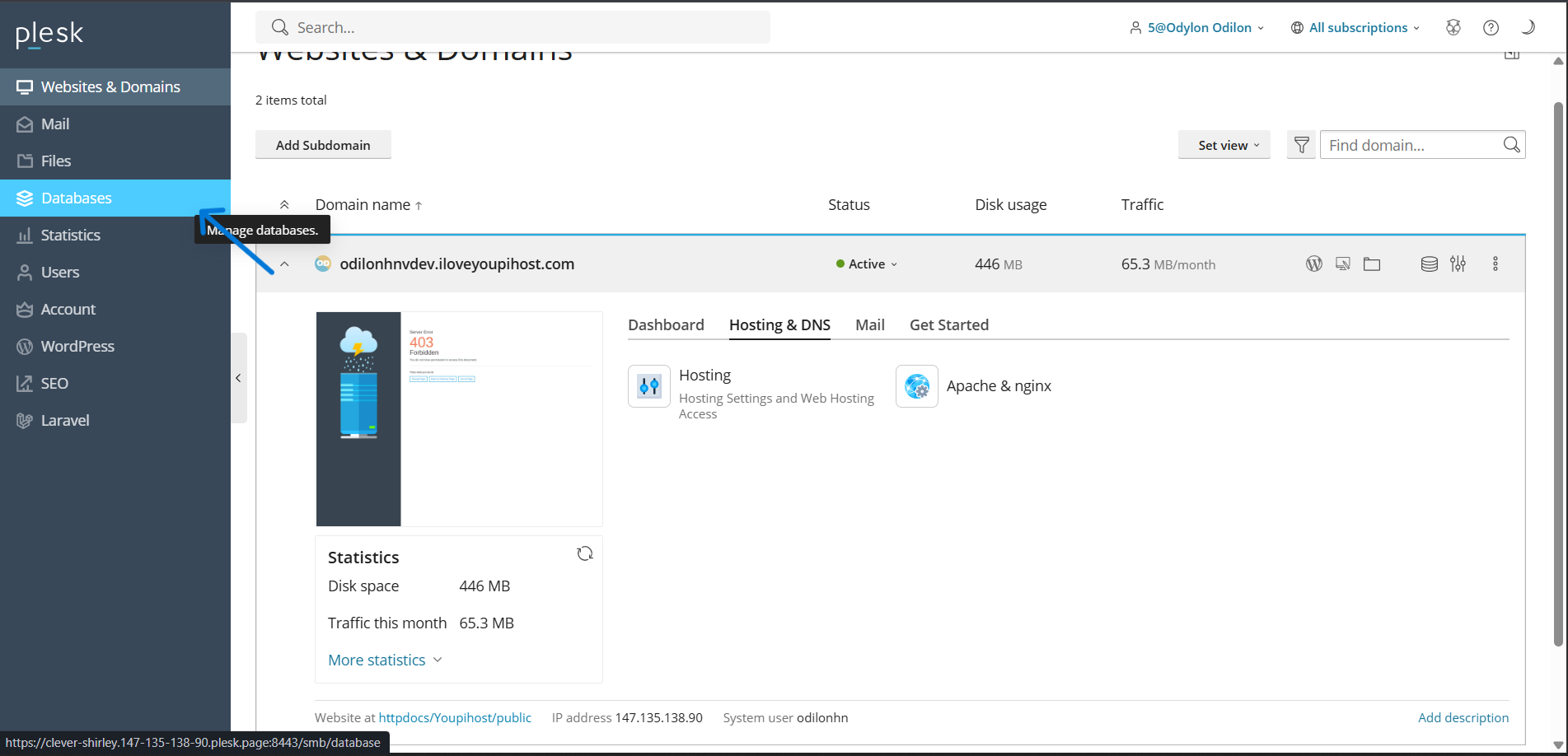Screen dimensions: 1568x756
Task: Open the help question mark icon
Action: coord(1491,27)
